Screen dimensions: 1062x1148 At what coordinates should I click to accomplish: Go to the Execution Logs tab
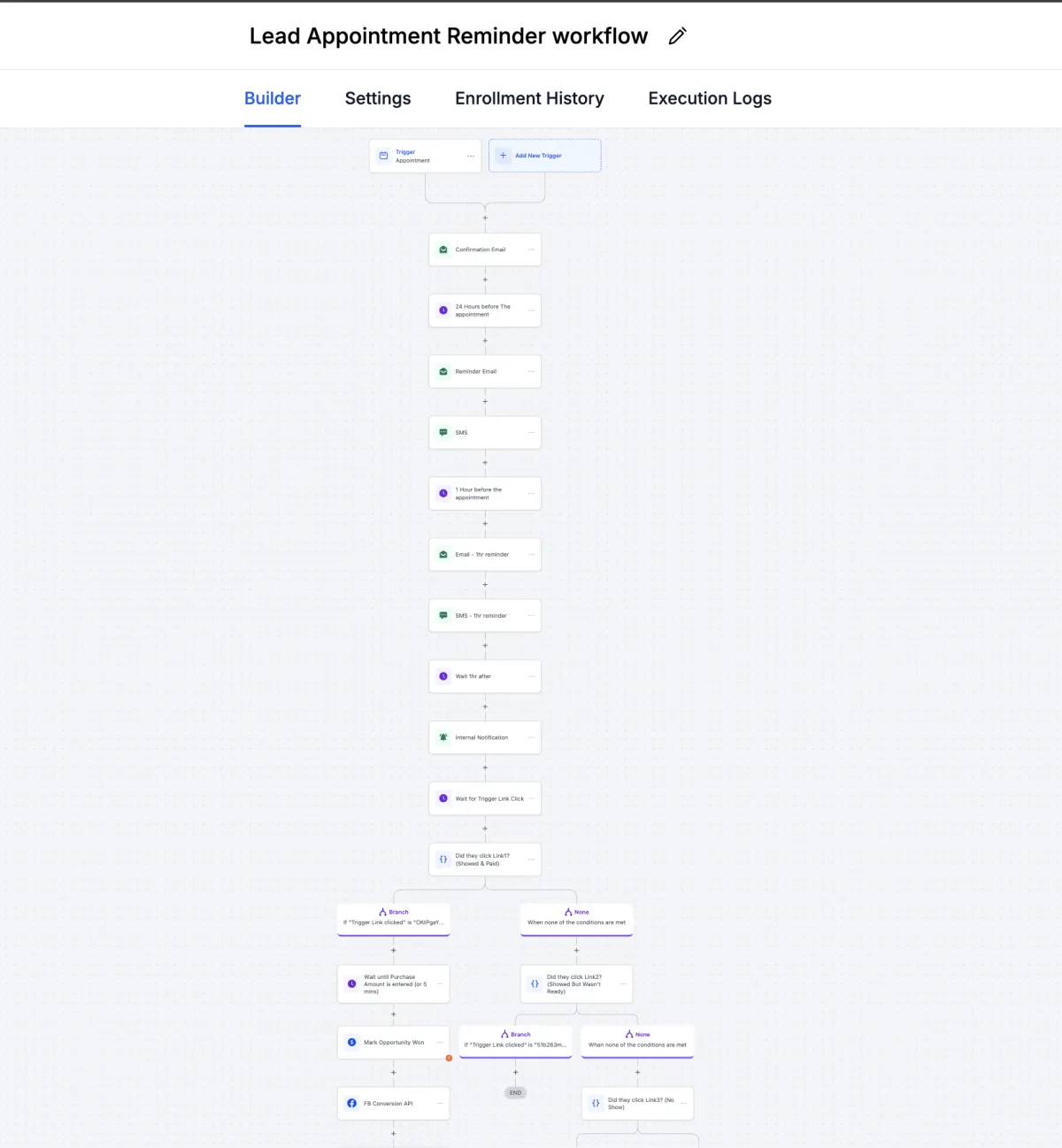point(710,98)
